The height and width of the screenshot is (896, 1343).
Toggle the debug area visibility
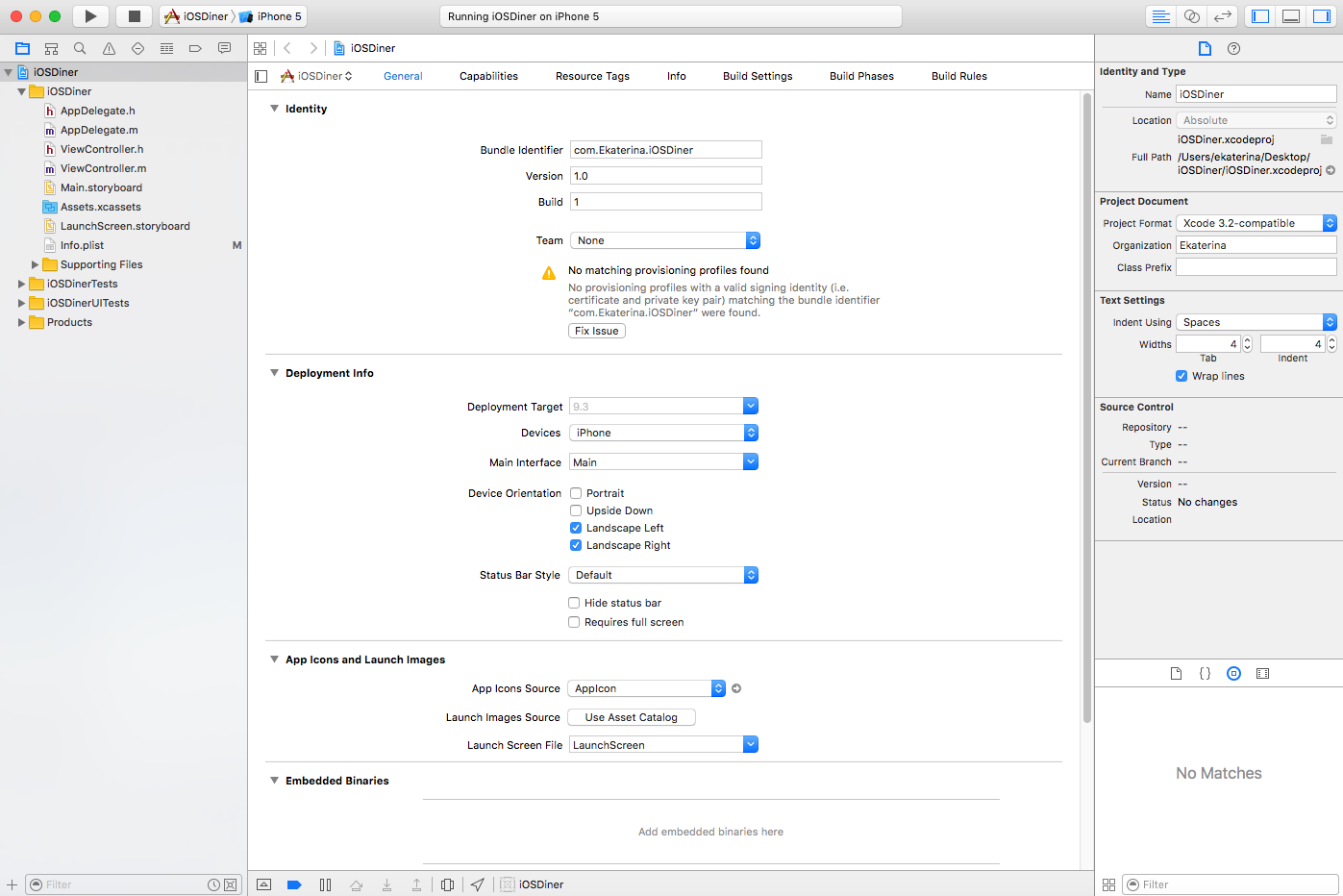1291,16
